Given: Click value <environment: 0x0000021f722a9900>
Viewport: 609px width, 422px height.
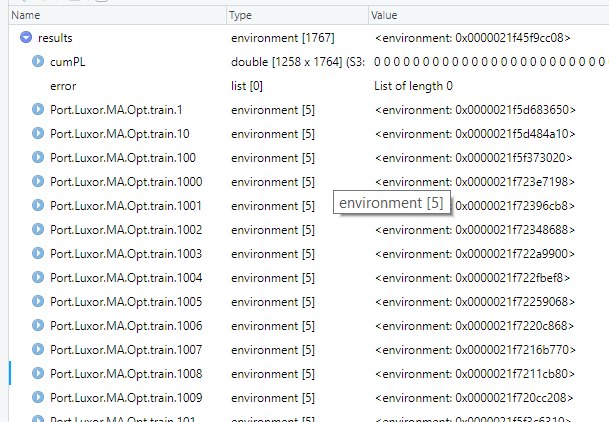Looking at the screenshot, I should click(475, 254).
